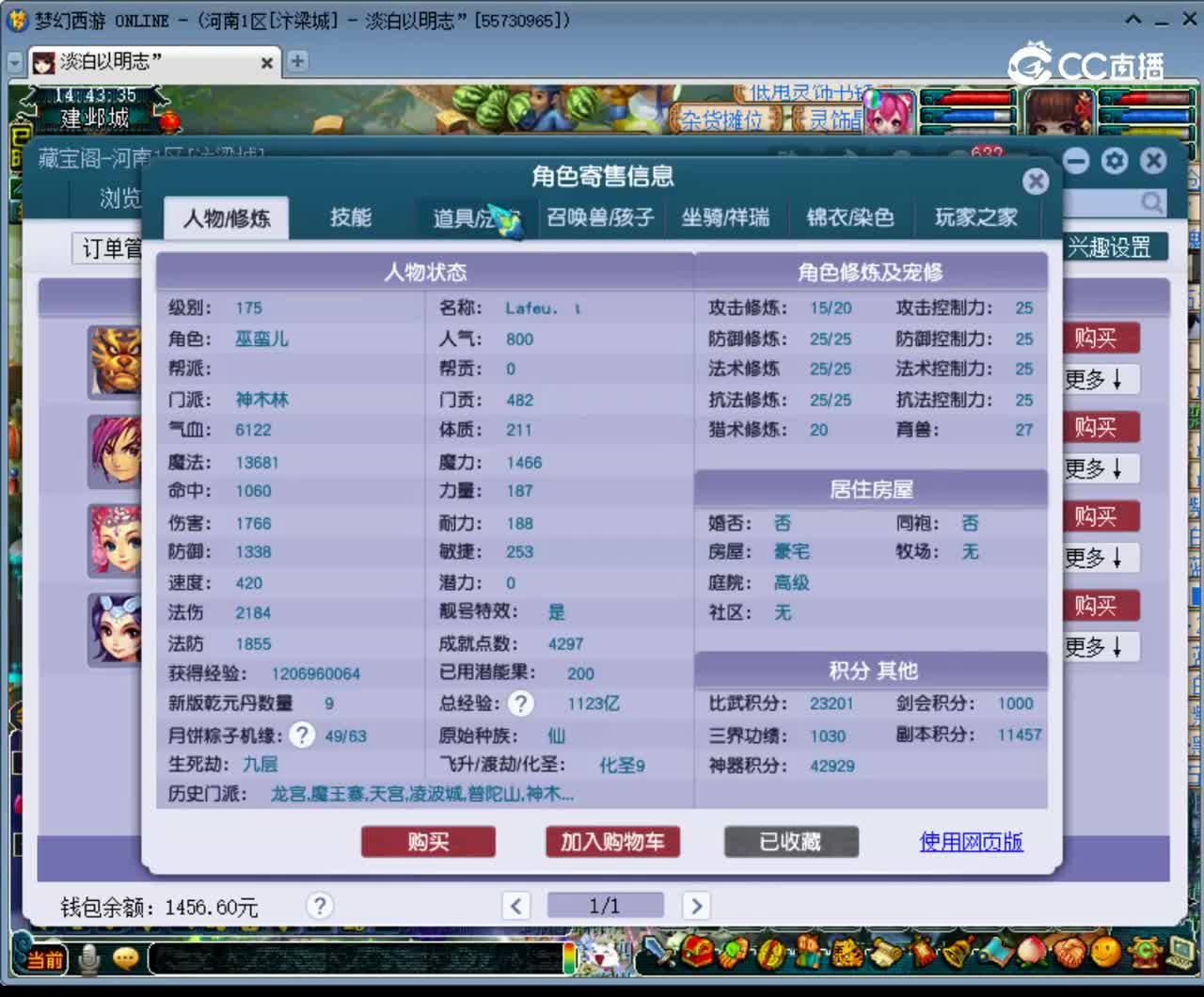Open the green C system icon
The height and width of the screenshot is (997, 1204).
click(1144, 952)
